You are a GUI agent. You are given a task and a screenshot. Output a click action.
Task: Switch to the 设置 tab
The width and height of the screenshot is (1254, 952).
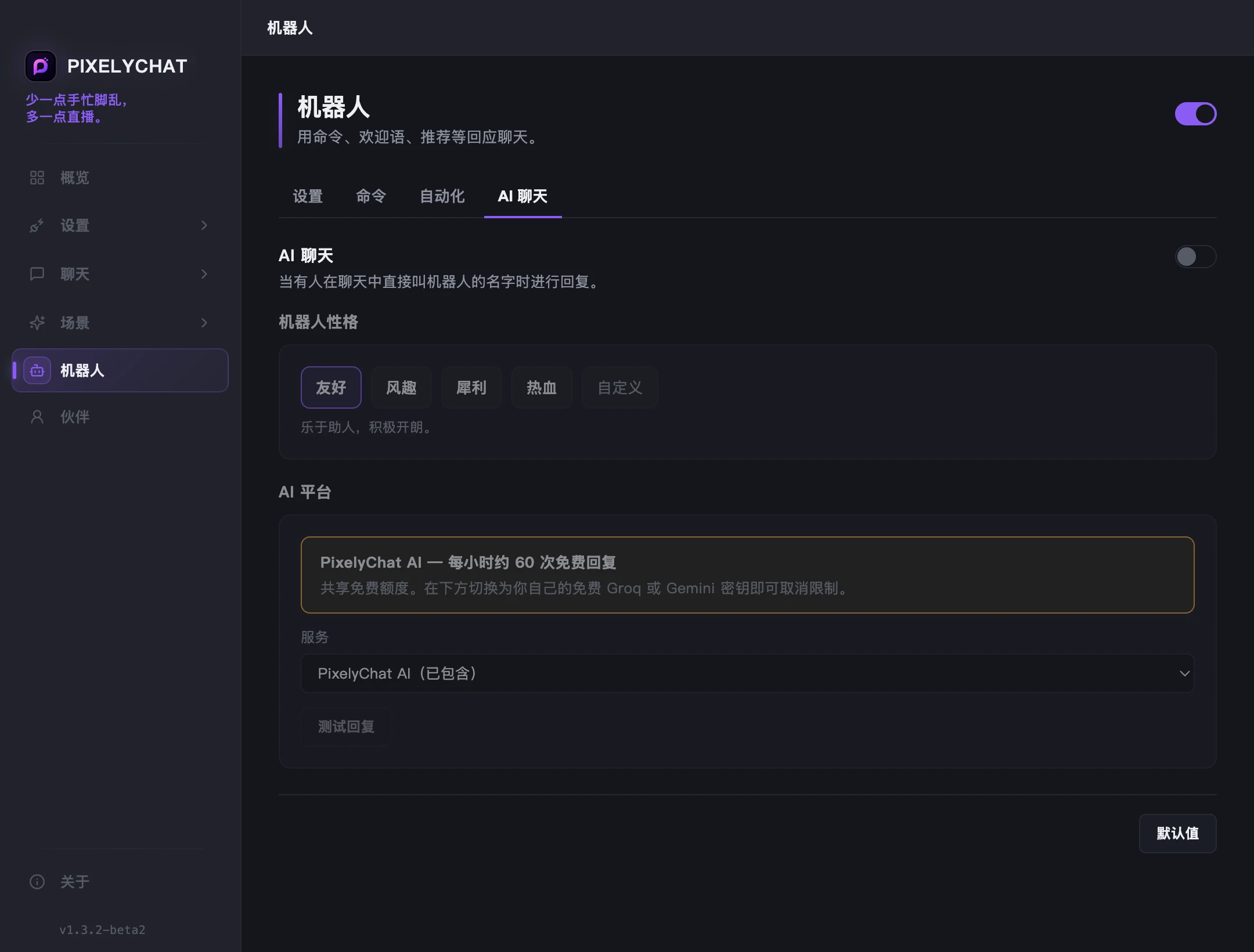click(308, 196)
